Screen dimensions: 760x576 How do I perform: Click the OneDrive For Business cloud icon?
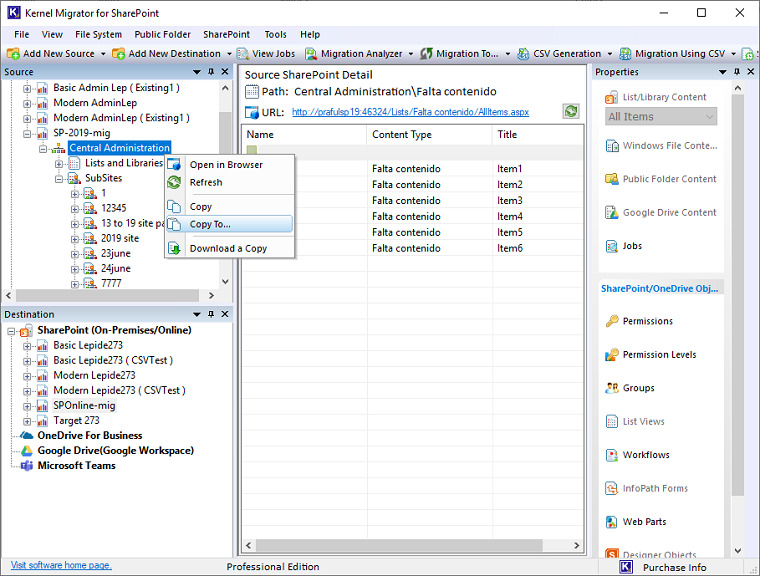coord(27,435)
